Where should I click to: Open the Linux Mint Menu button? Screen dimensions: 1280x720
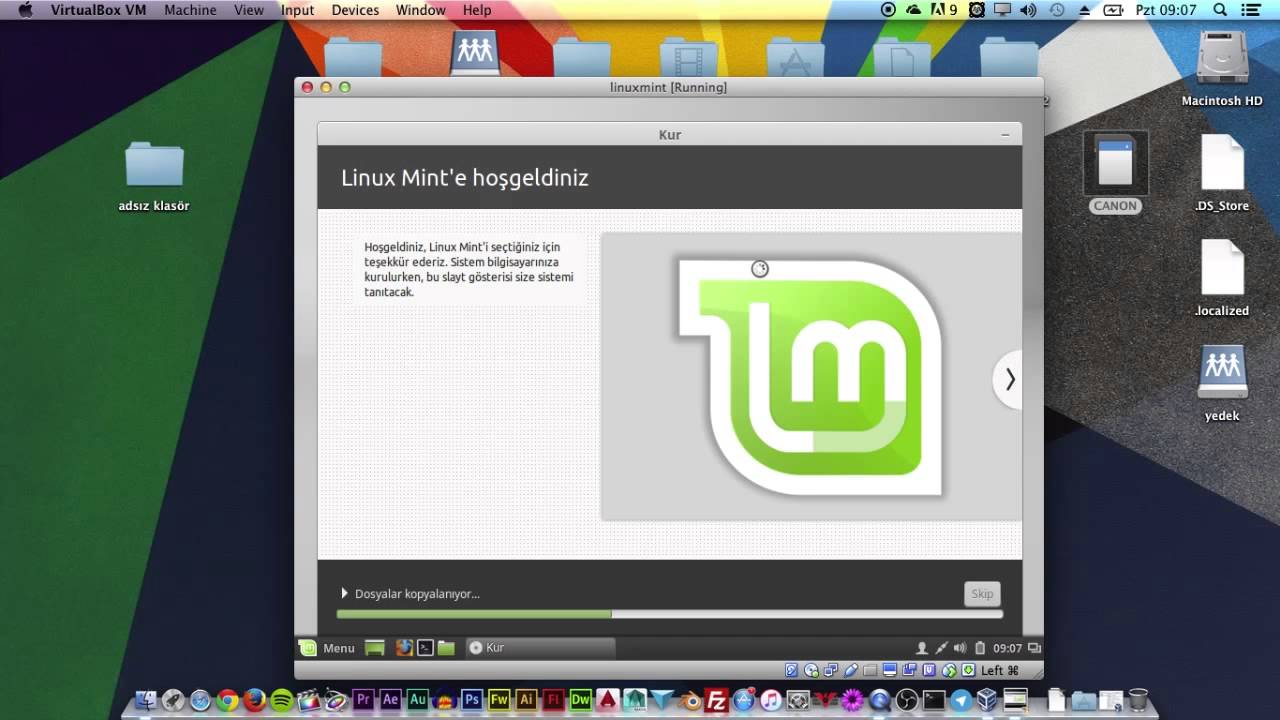click(328, 648)
